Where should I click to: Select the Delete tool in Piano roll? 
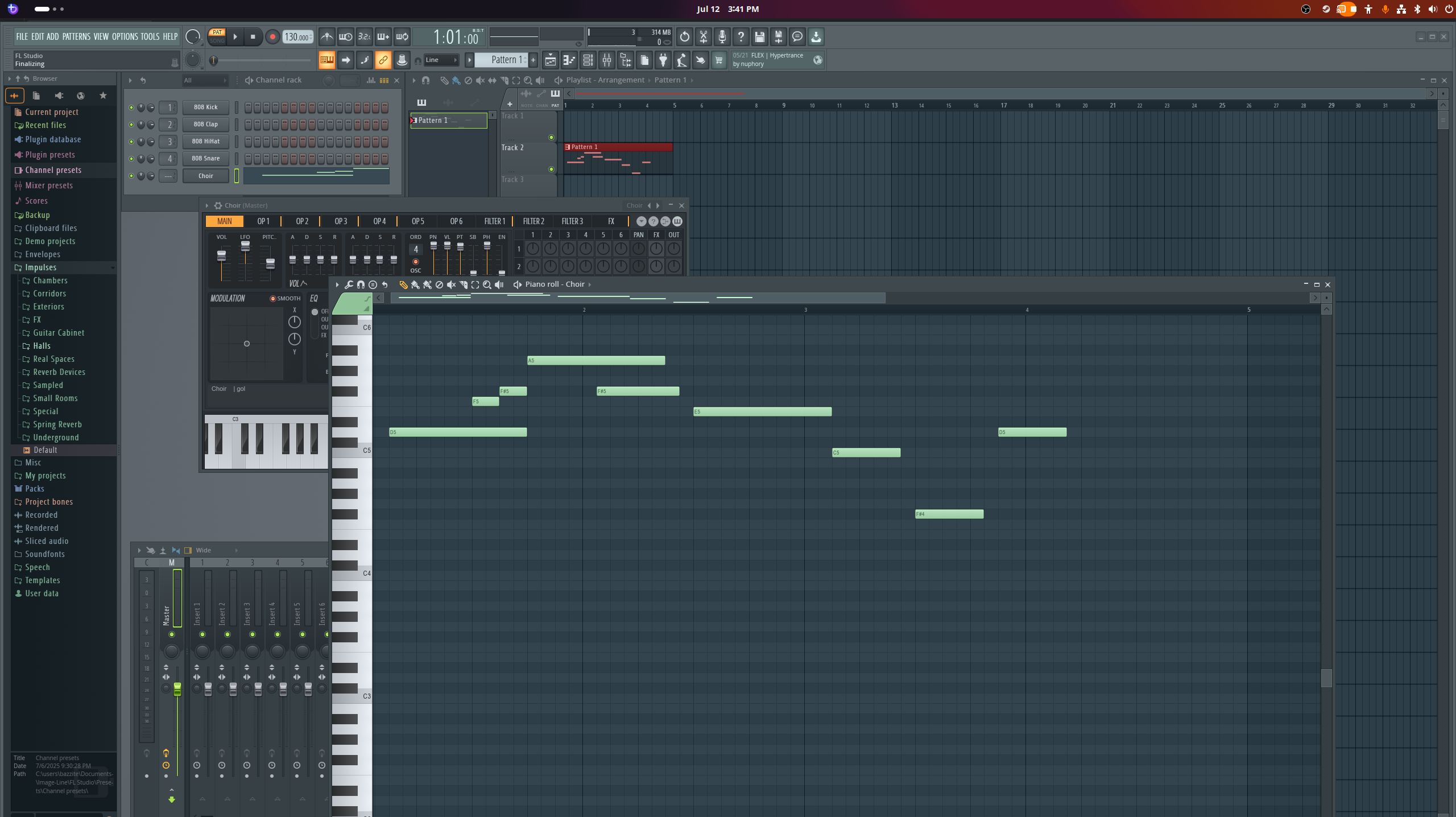439,284
